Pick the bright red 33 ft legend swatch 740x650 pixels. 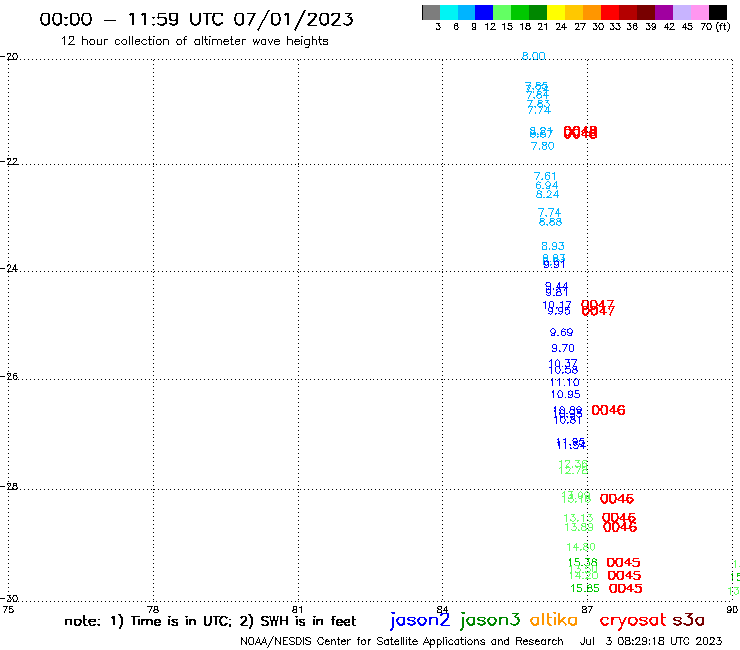[x=610, y=12]
